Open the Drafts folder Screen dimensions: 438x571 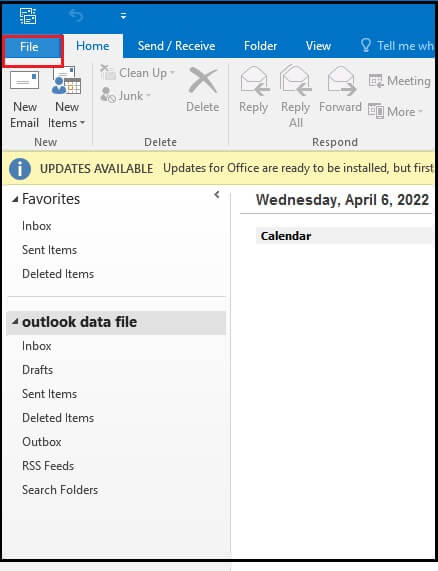tap(38, 370)
